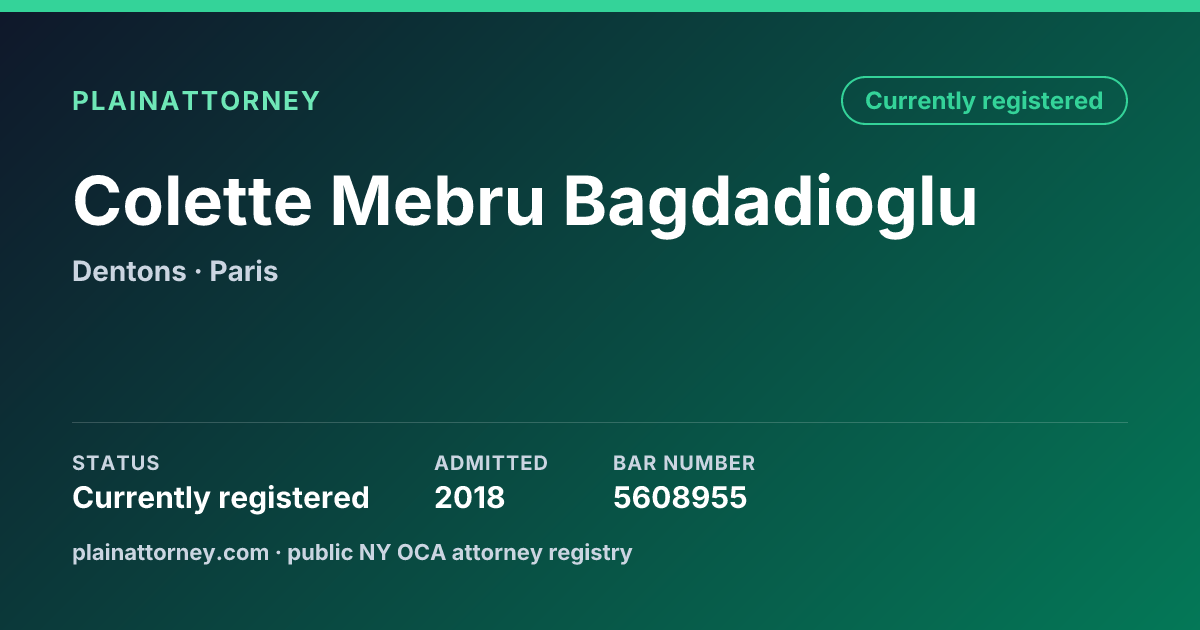This screenshot has width=1200, height=630.
Task: Select the bar number 5608955
Action: click(x=680, y=498)
